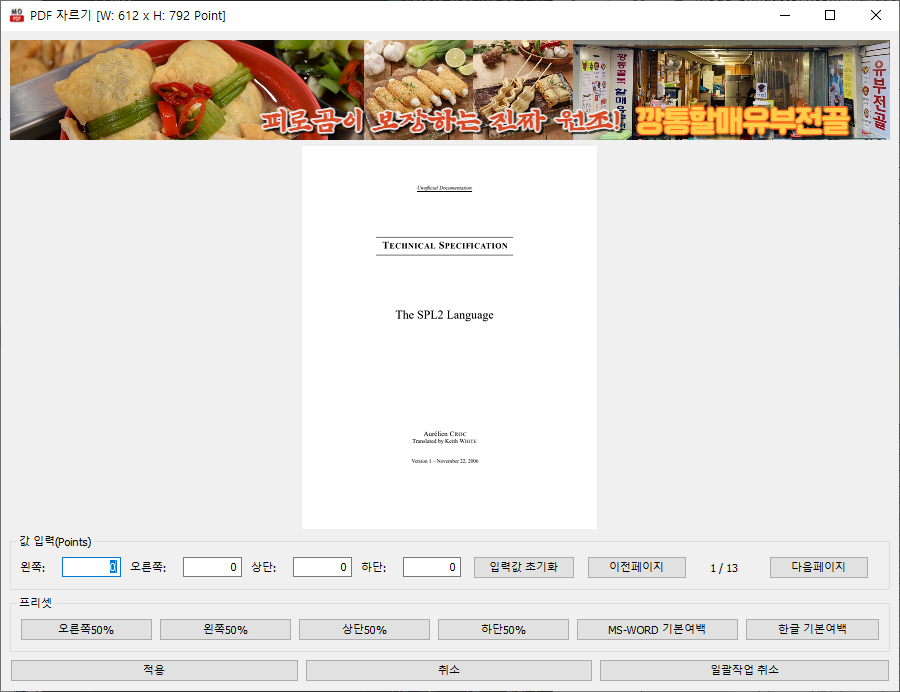900x692 pixels.
Task: Close the PDF 자르기 window
Action: click(x=875, y=15)
